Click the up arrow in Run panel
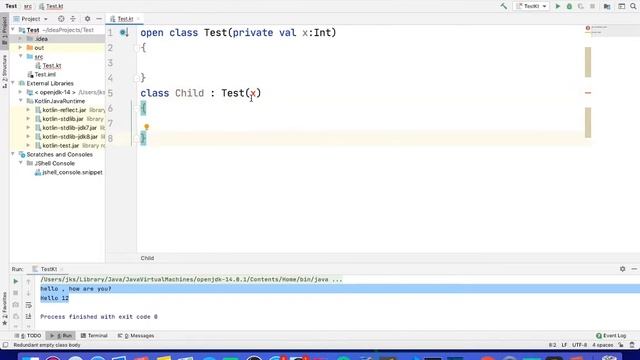Screen dimensions: 640x360 [29, 281]
